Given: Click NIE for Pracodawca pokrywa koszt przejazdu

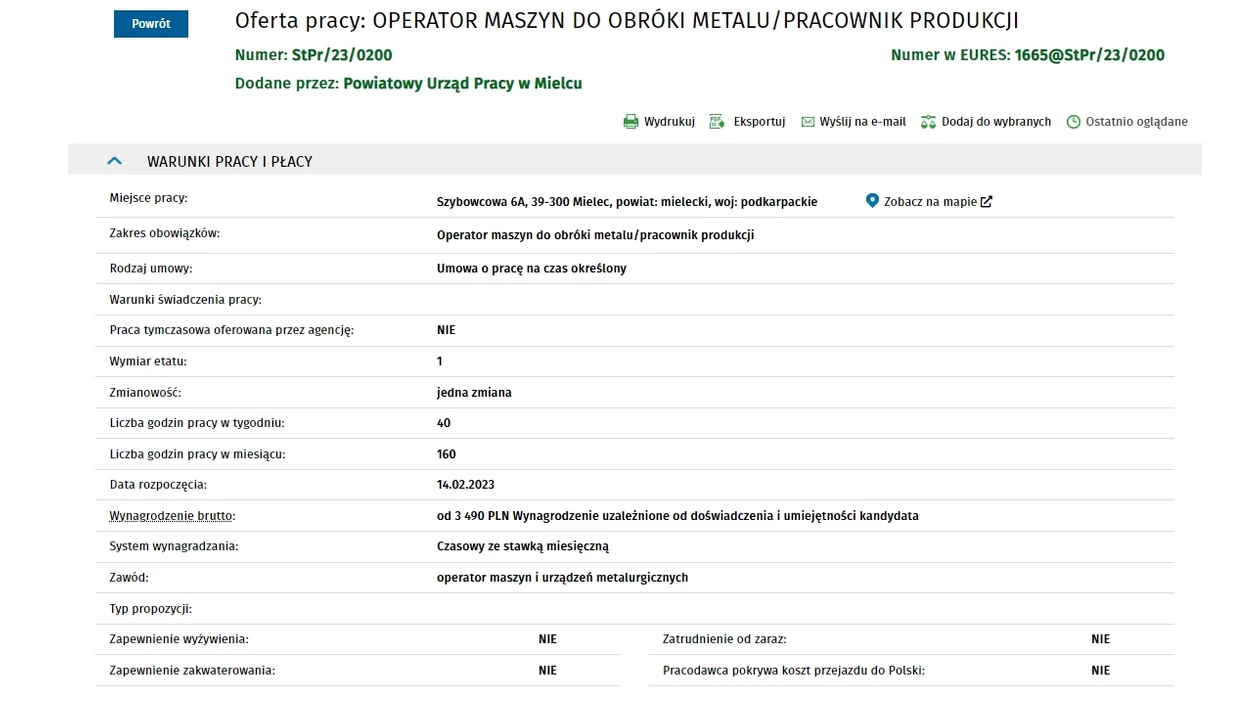Looking at the screenshot, I should pos(1101,671).
